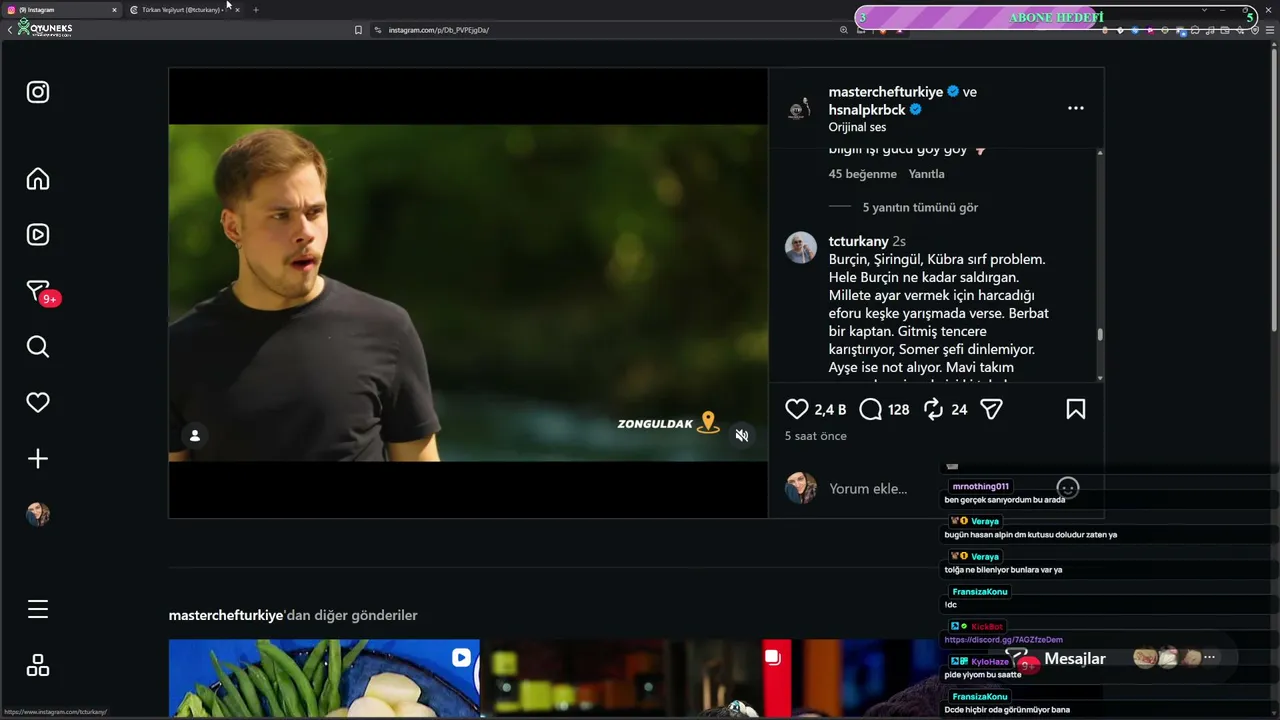Close the (9) Instagram tab
1280x720 pixels.
pos(114,10)
